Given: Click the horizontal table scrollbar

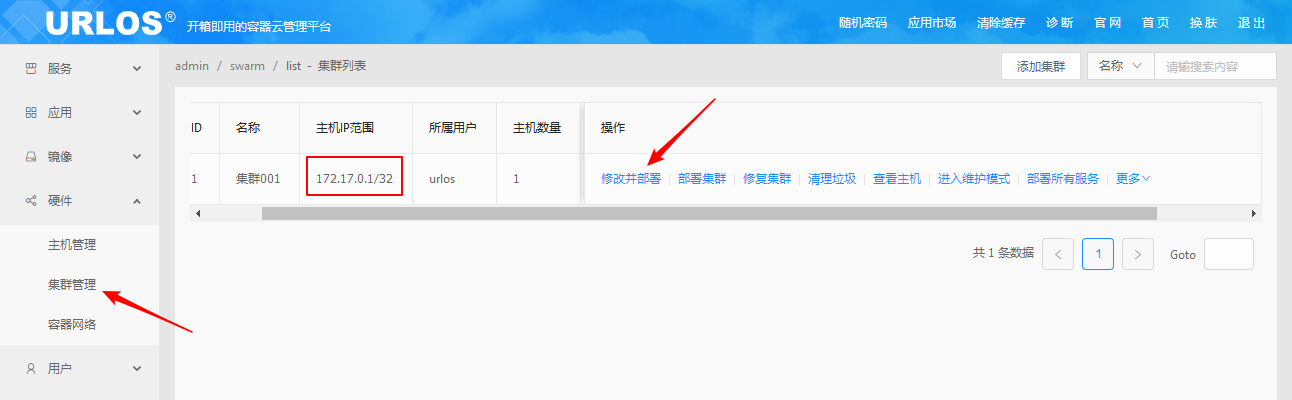Looking at the screenshot, I should [708, 213].
